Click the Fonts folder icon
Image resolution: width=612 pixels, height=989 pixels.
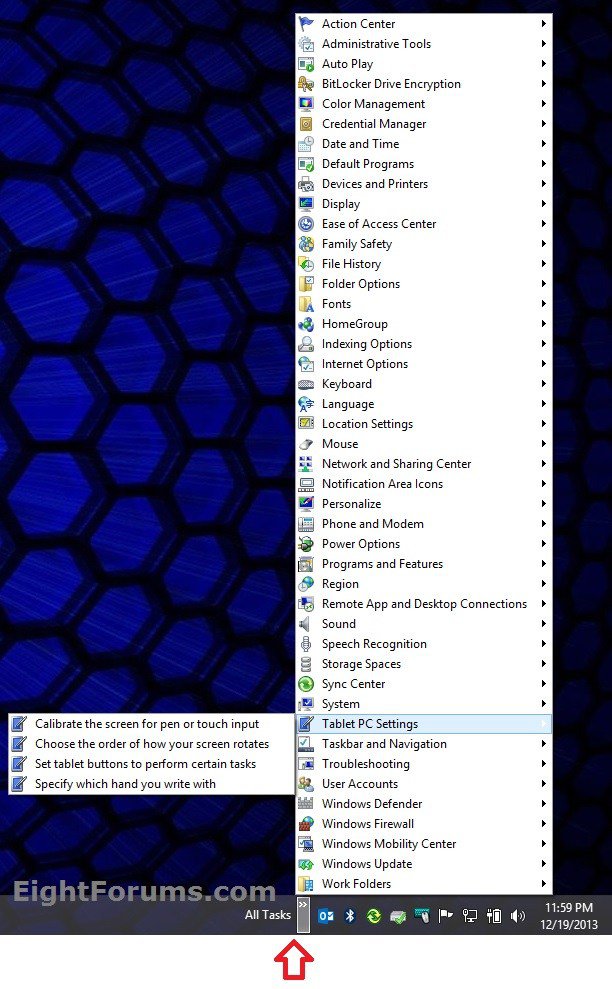click(x=306, y=304)
